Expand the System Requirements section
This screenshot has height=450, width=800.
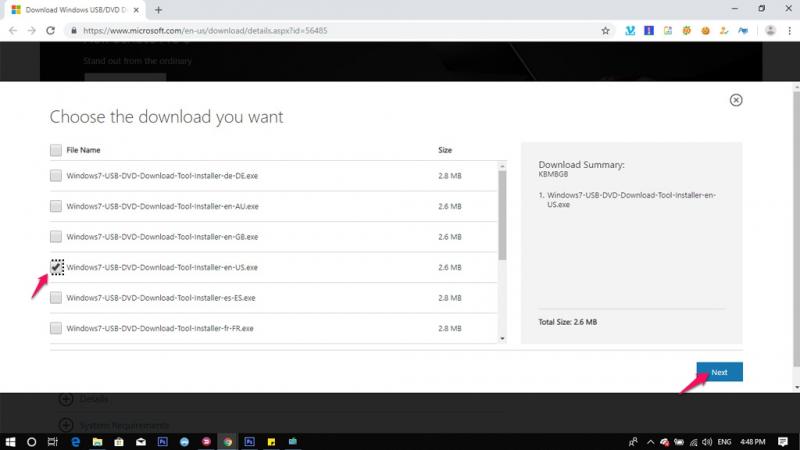(x=66, y=425)
